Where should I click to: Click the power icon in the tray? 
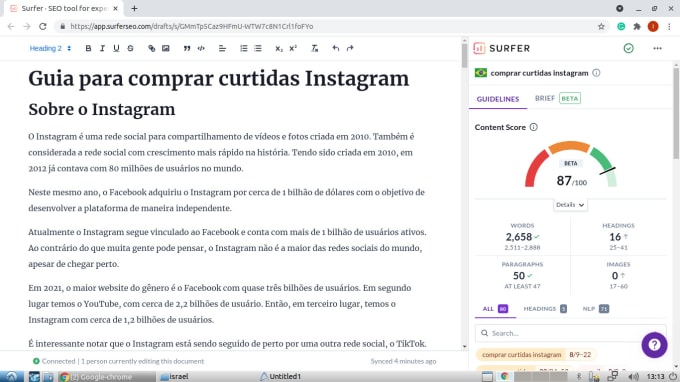[x=672, y=376]
